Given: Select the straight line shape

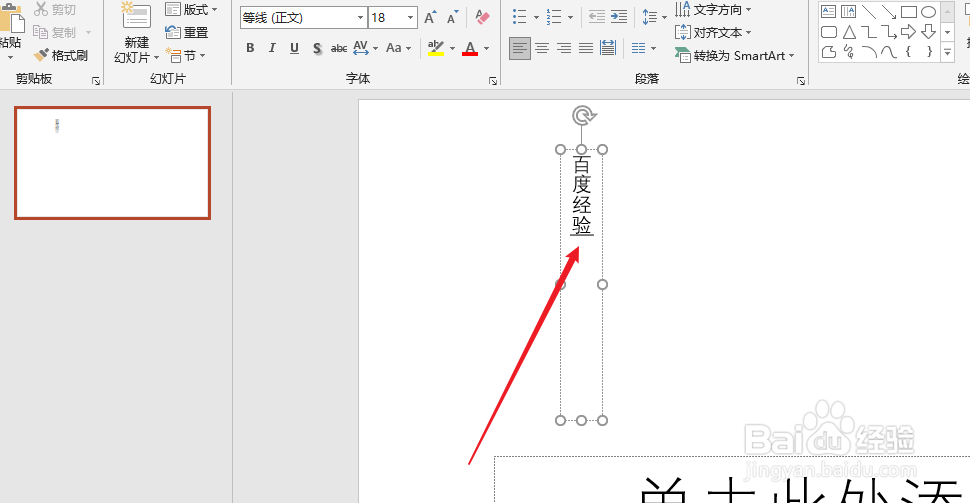Looking at the screenshot, I should [x=869, y=12].
